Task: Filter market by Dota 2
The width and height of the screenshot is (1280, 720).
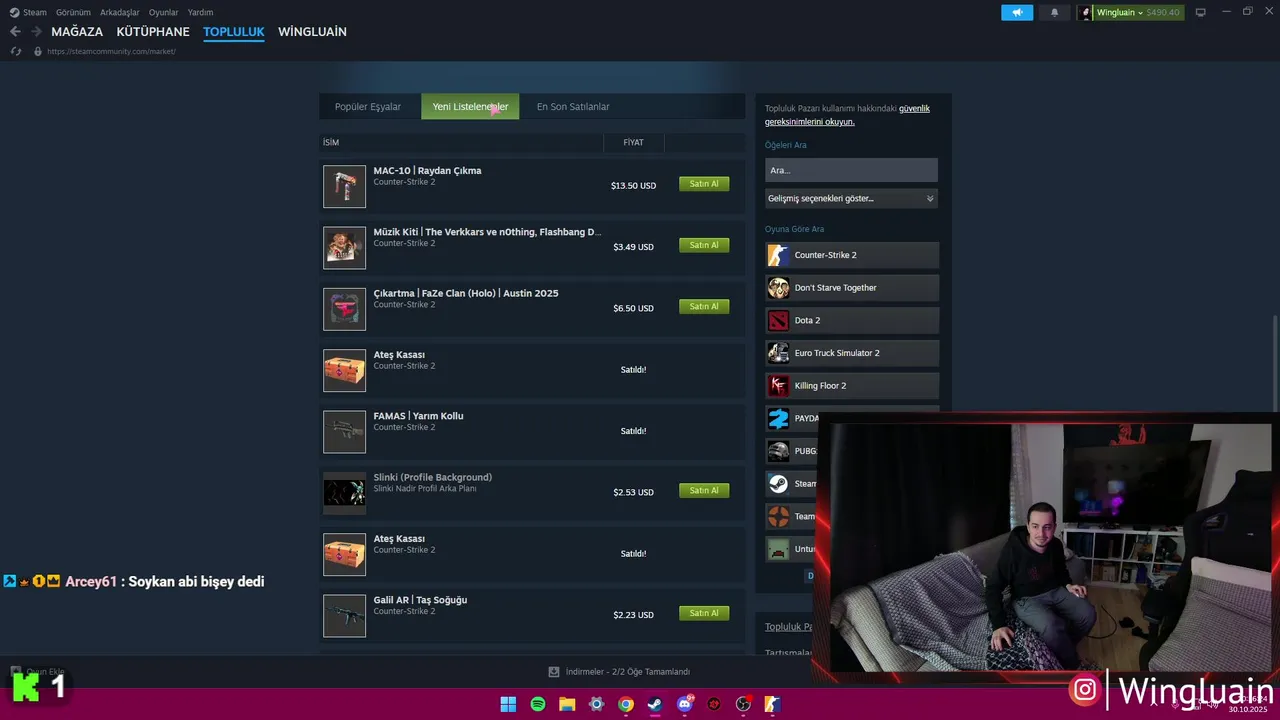Action: pos(852,320)
